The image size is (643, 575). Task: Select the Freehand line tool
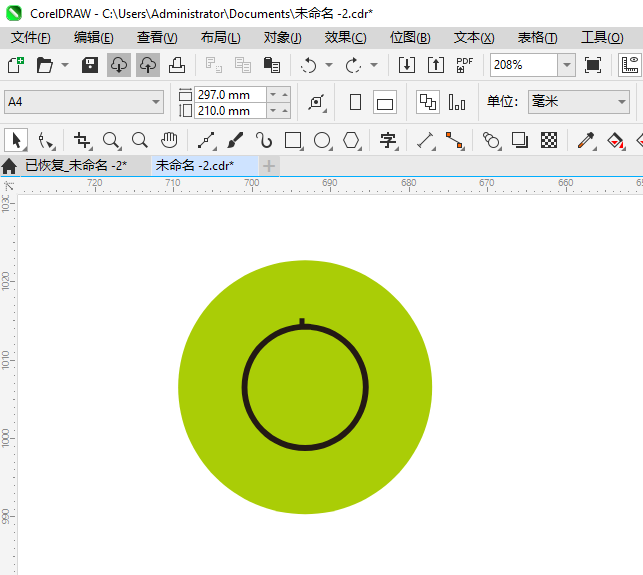pos(207,141)
